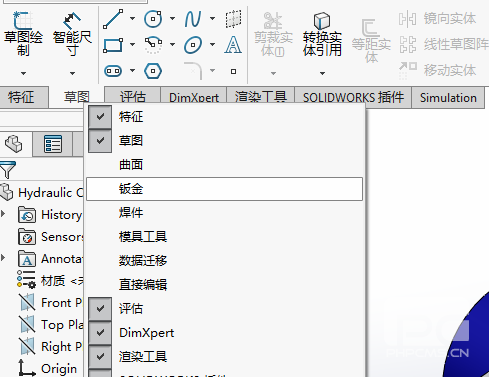Open the Sketch Fillet dropdown arrow

212,70
